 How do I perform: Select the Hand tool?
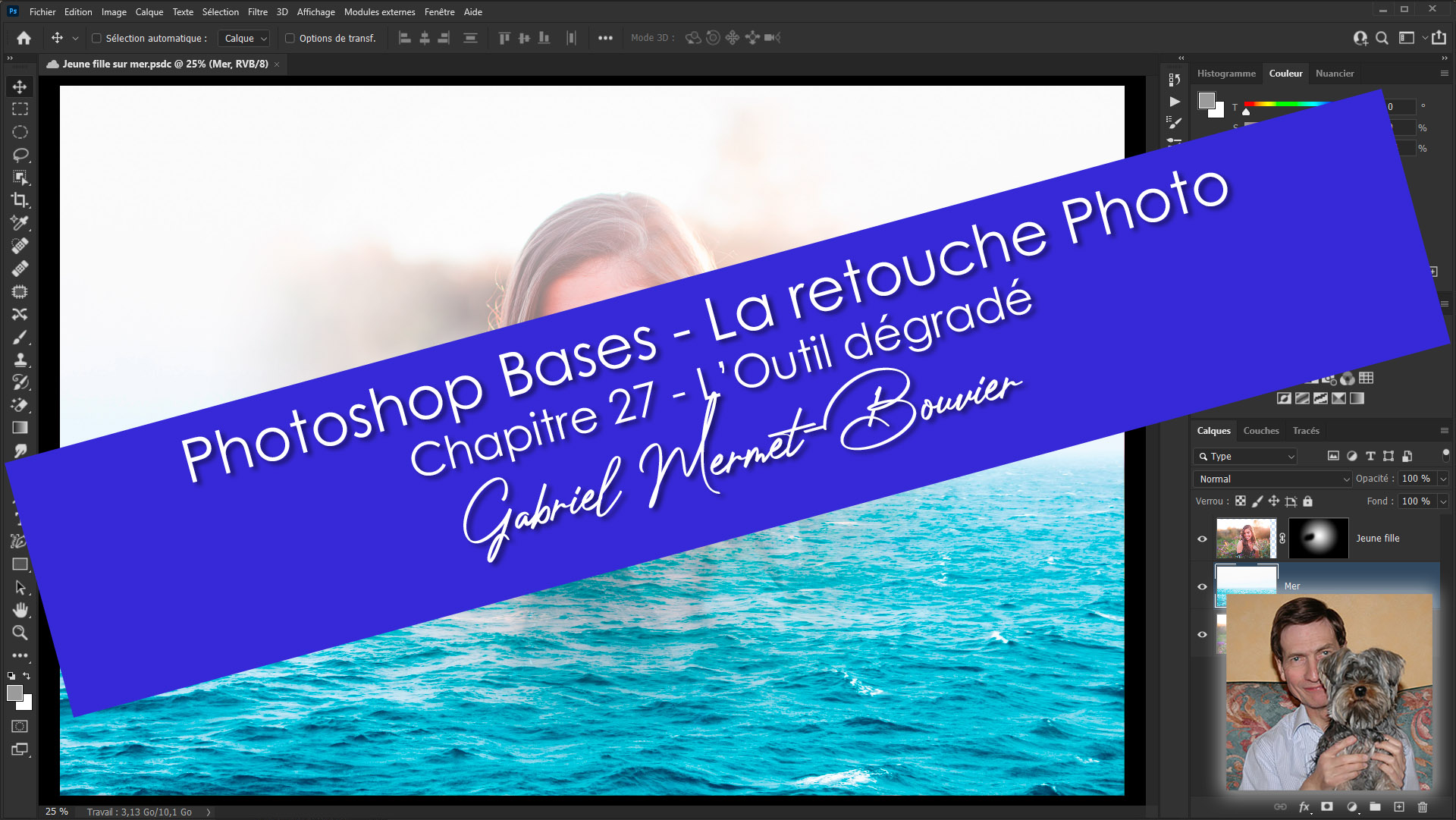point(20,610)
